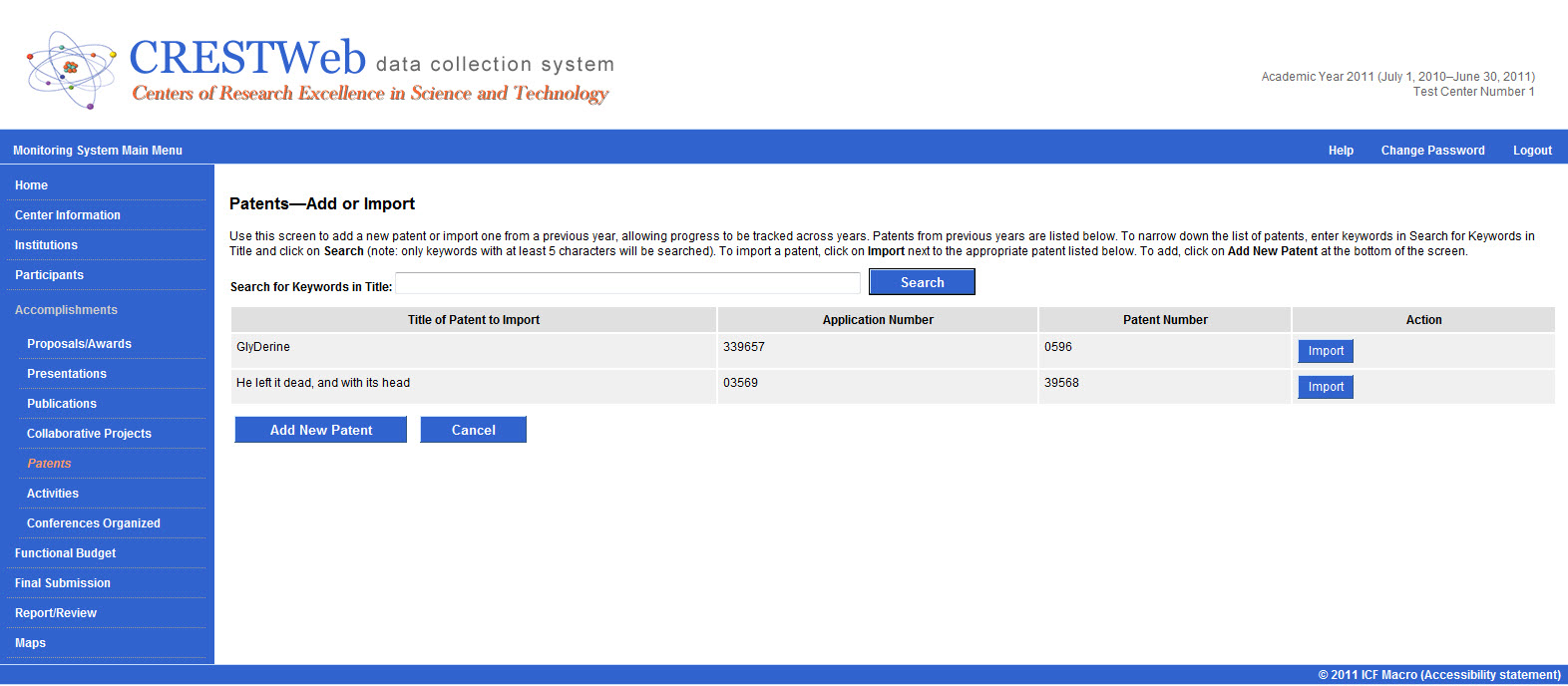Click the CRESTWeb title text
The width and height of the screenshot is (1568, 686).
coord(247,57)
